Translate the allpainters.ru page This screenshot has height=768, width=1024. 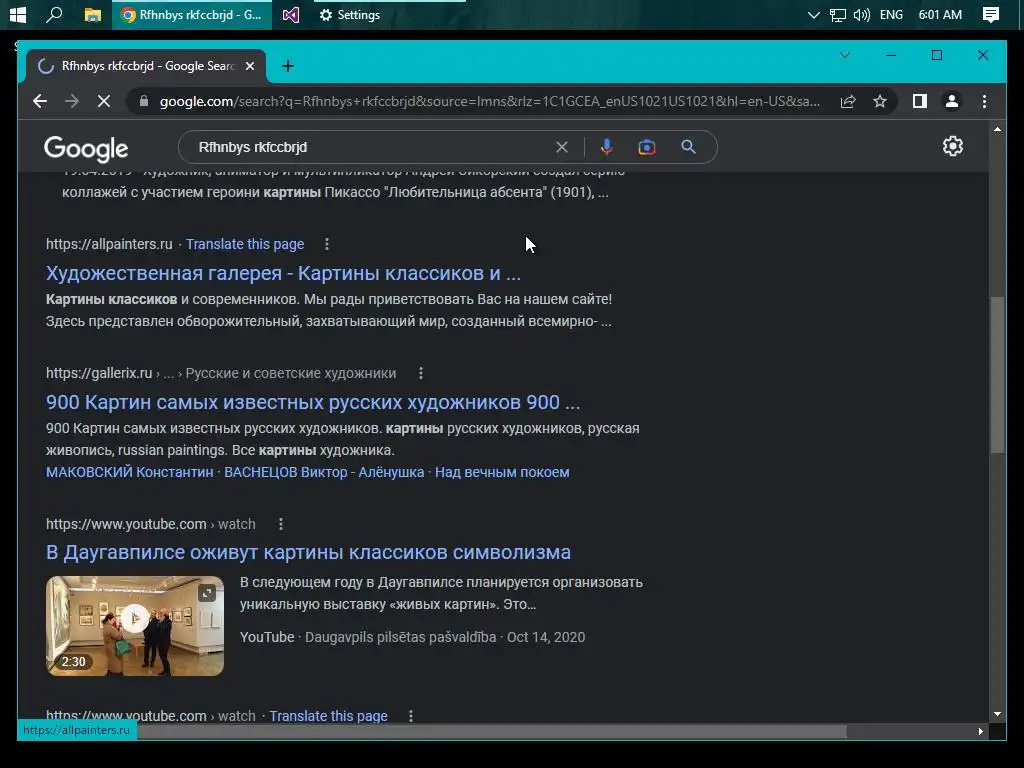coord(245,244)
